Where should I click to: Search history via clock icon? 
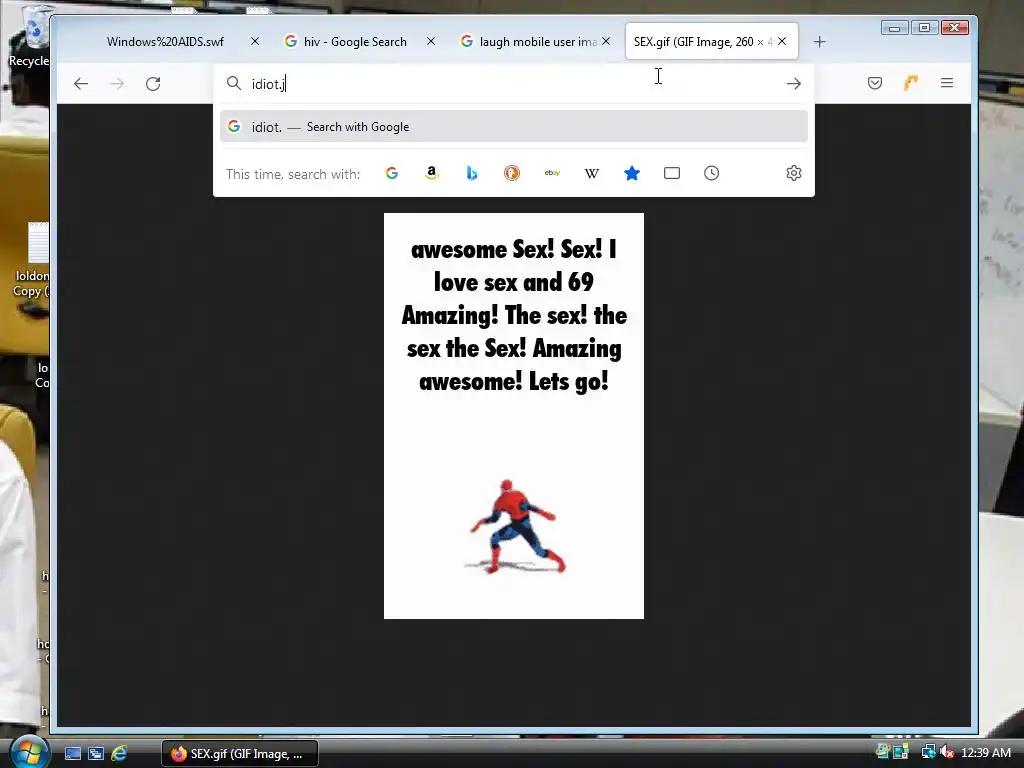pyautogui.click(x=712, y=173)
